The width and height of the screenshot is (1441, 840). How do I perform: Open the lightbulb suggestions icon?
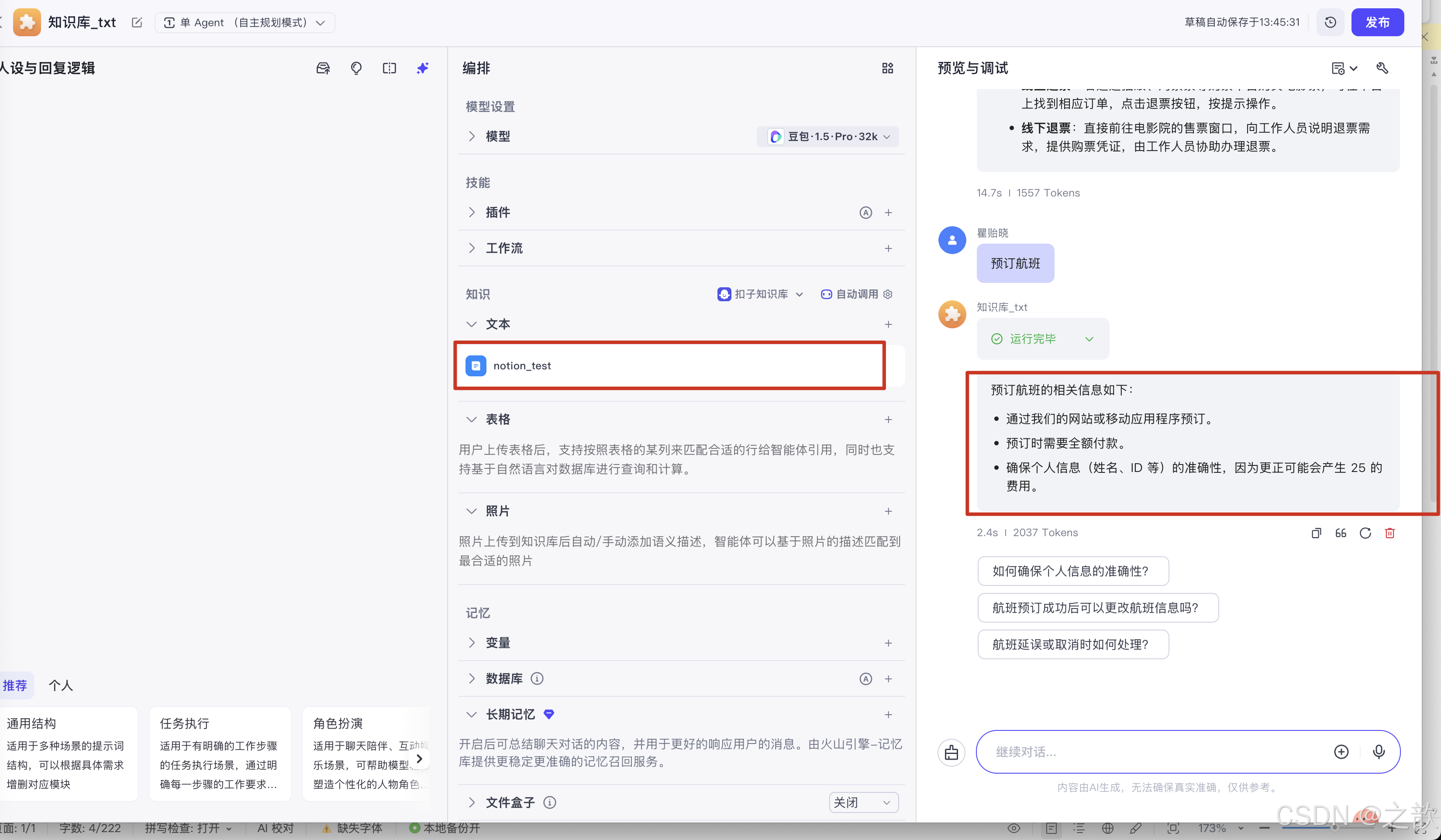(356, 68)
